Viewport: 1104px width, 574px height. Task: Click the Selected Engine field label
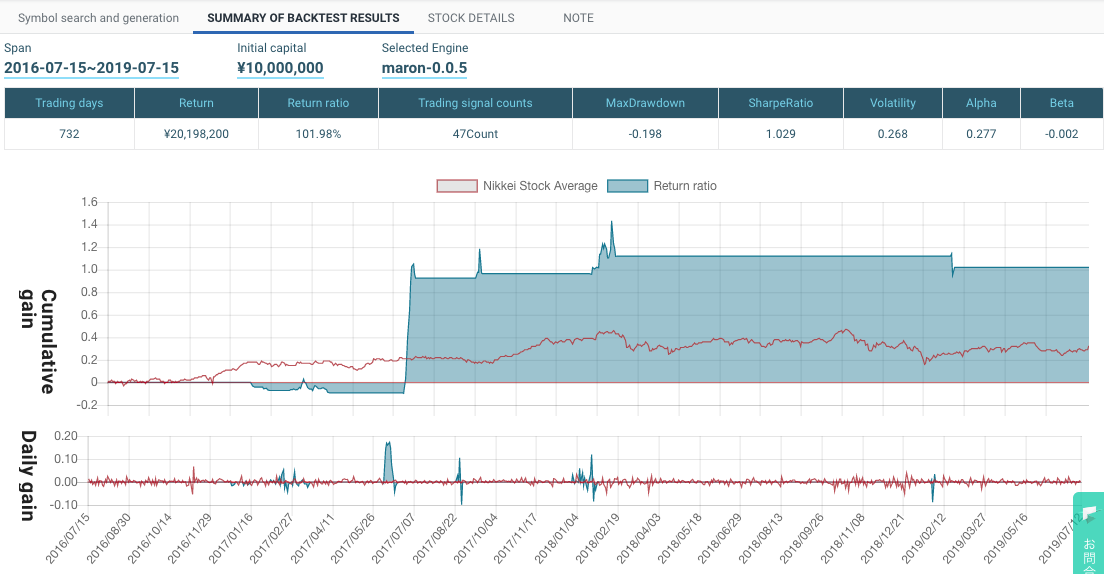click(425, 48)
